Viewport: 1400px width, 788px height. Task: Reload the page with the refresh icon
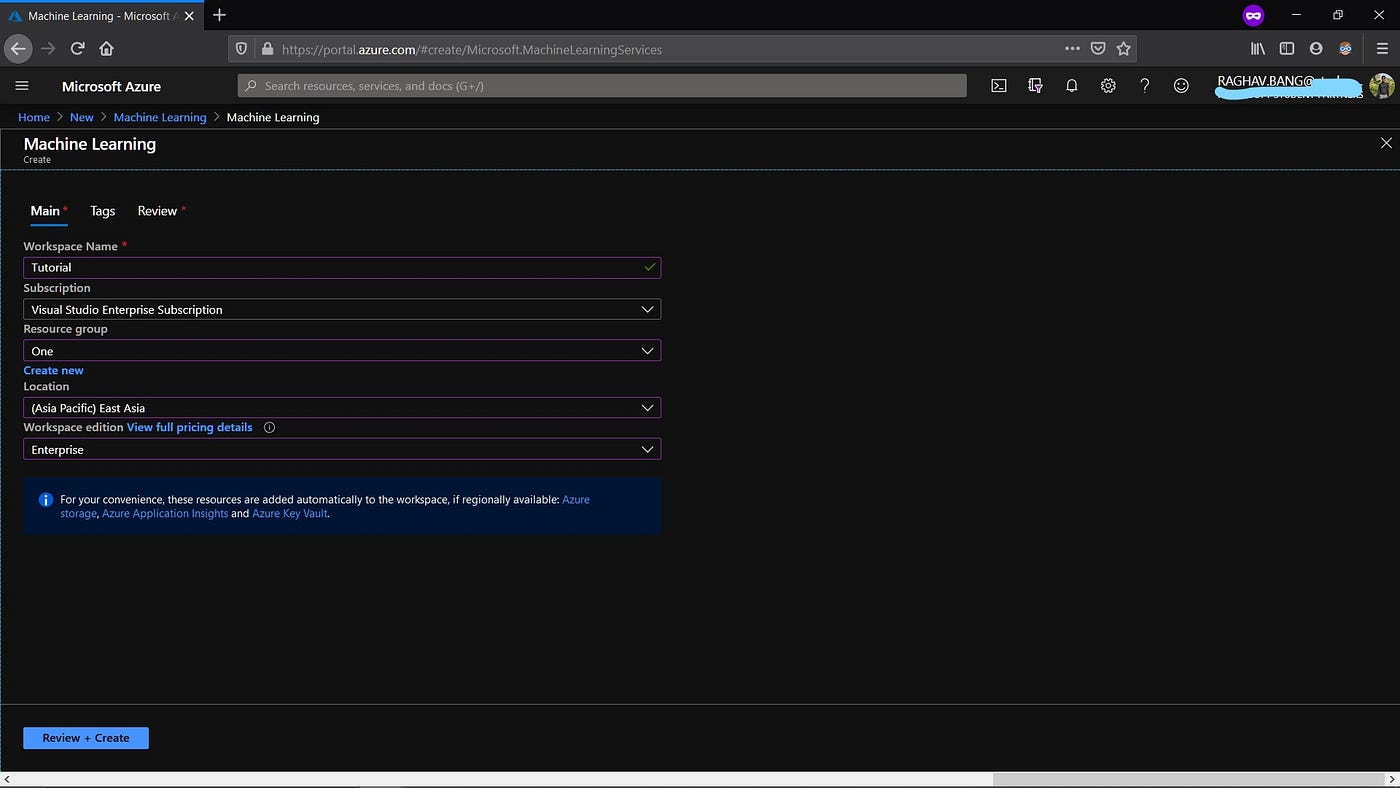(77, 48)
